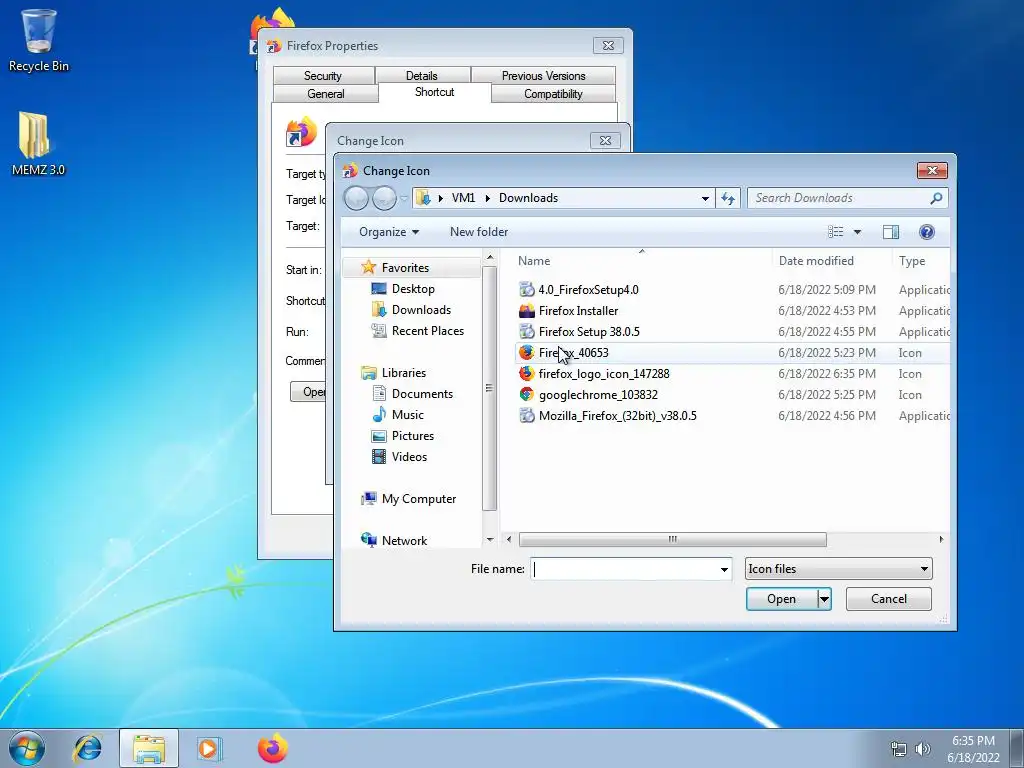The height and width of the screenshot is (768, 1024).
Task: Open the Videos library
Action: pyautogui.click(x=409, y=456)
